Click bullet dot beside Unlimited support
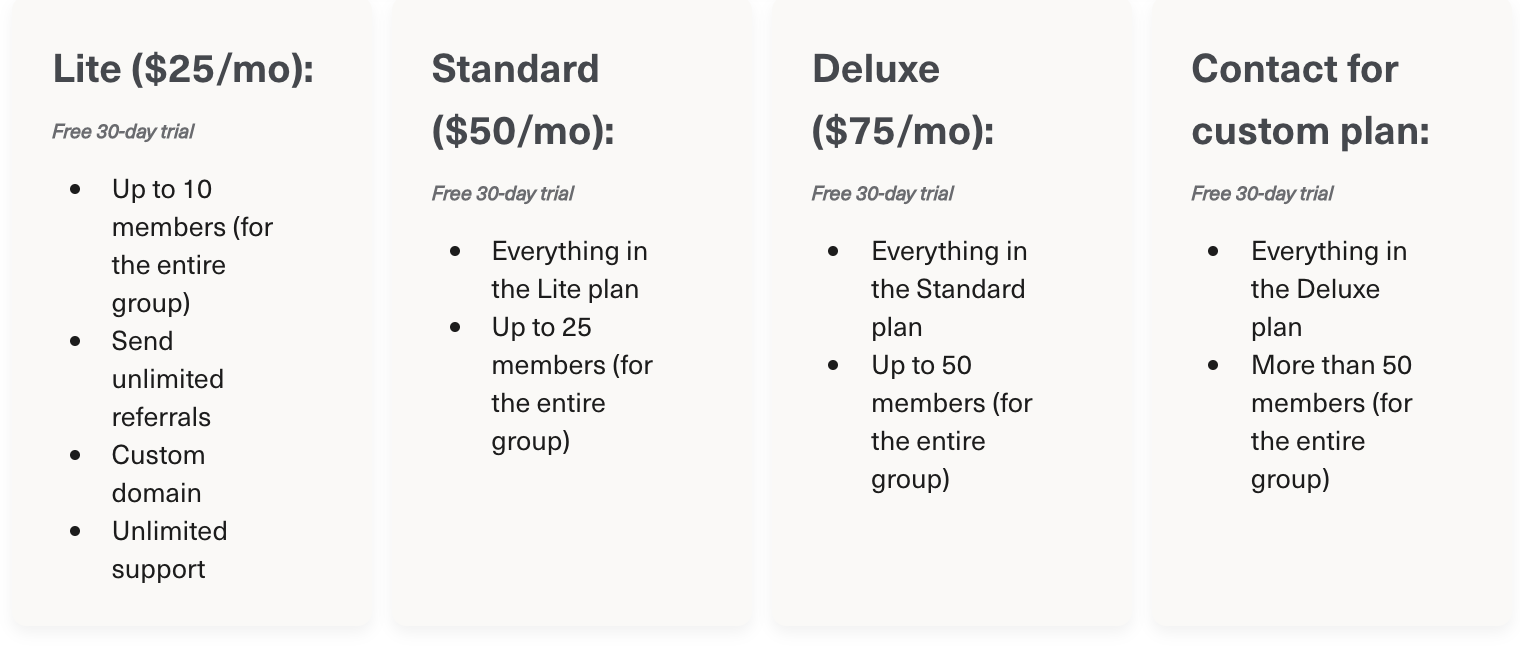The width and height of the screenshot is (1520, 646). (76, 531)
